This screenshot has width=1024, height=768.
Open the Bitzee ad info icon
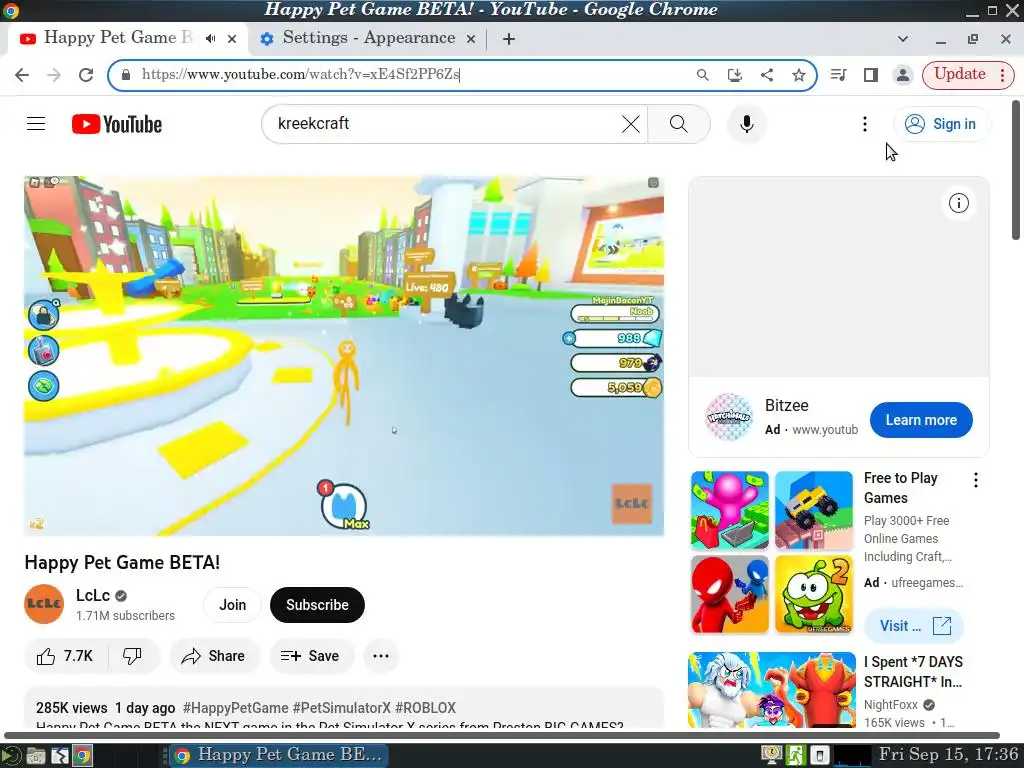959,203
